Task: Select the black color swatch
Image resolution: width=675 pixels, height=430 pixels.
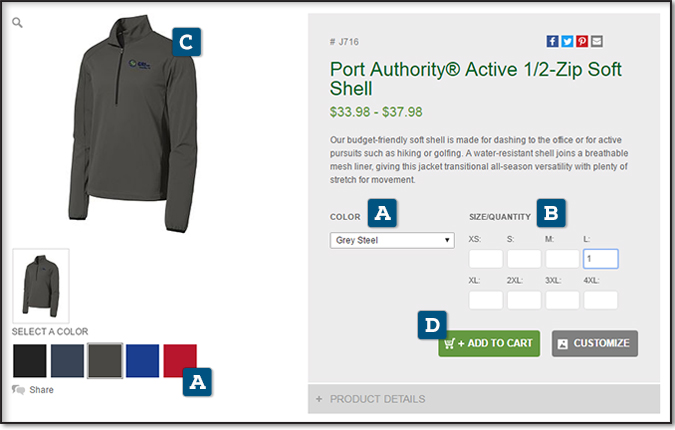Action: (x=30, y=361)
